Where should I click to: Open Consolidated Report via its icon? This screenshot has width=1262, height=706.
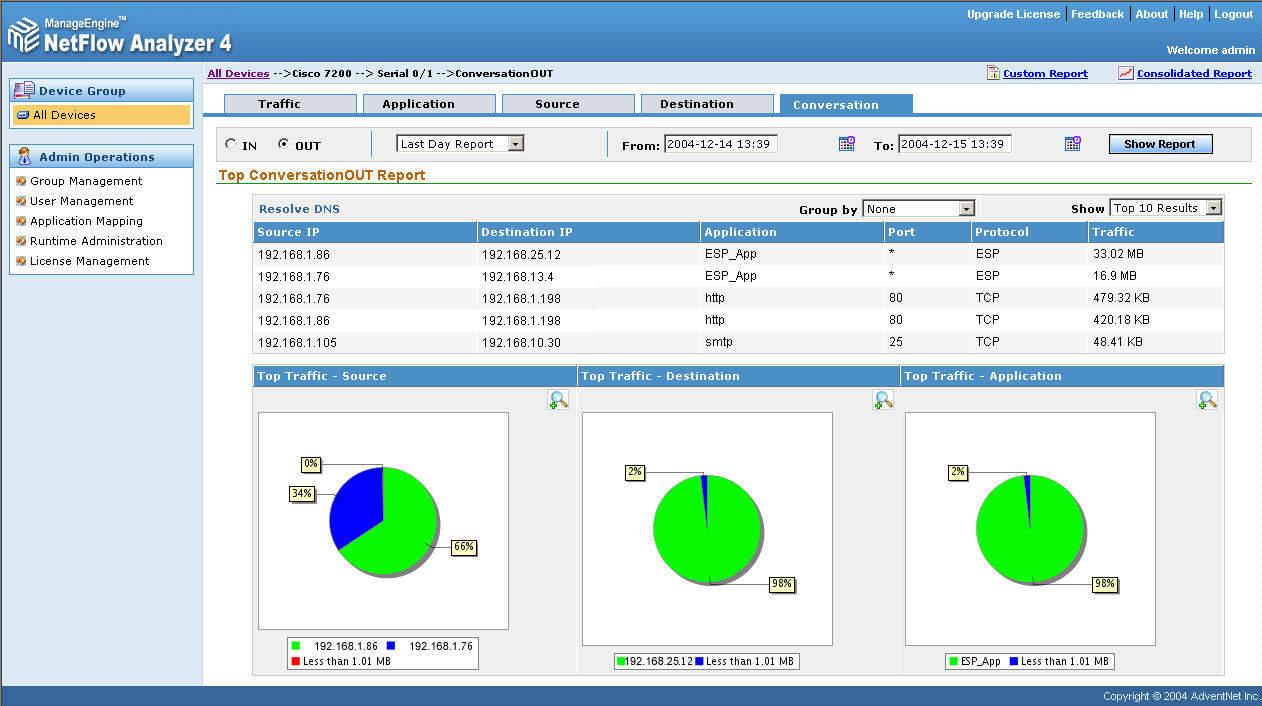(x=1125, y=73)
